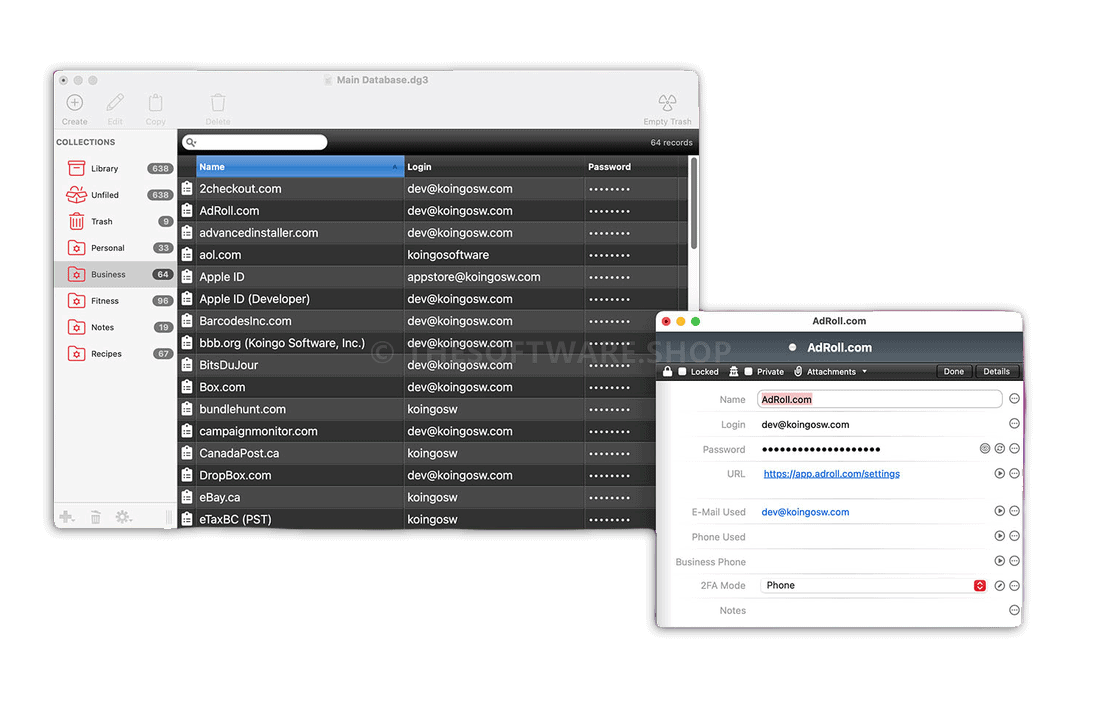Select the CanadaPost.ca record name
Viewport: 1100px width, 703px height.
click(239, 453)
